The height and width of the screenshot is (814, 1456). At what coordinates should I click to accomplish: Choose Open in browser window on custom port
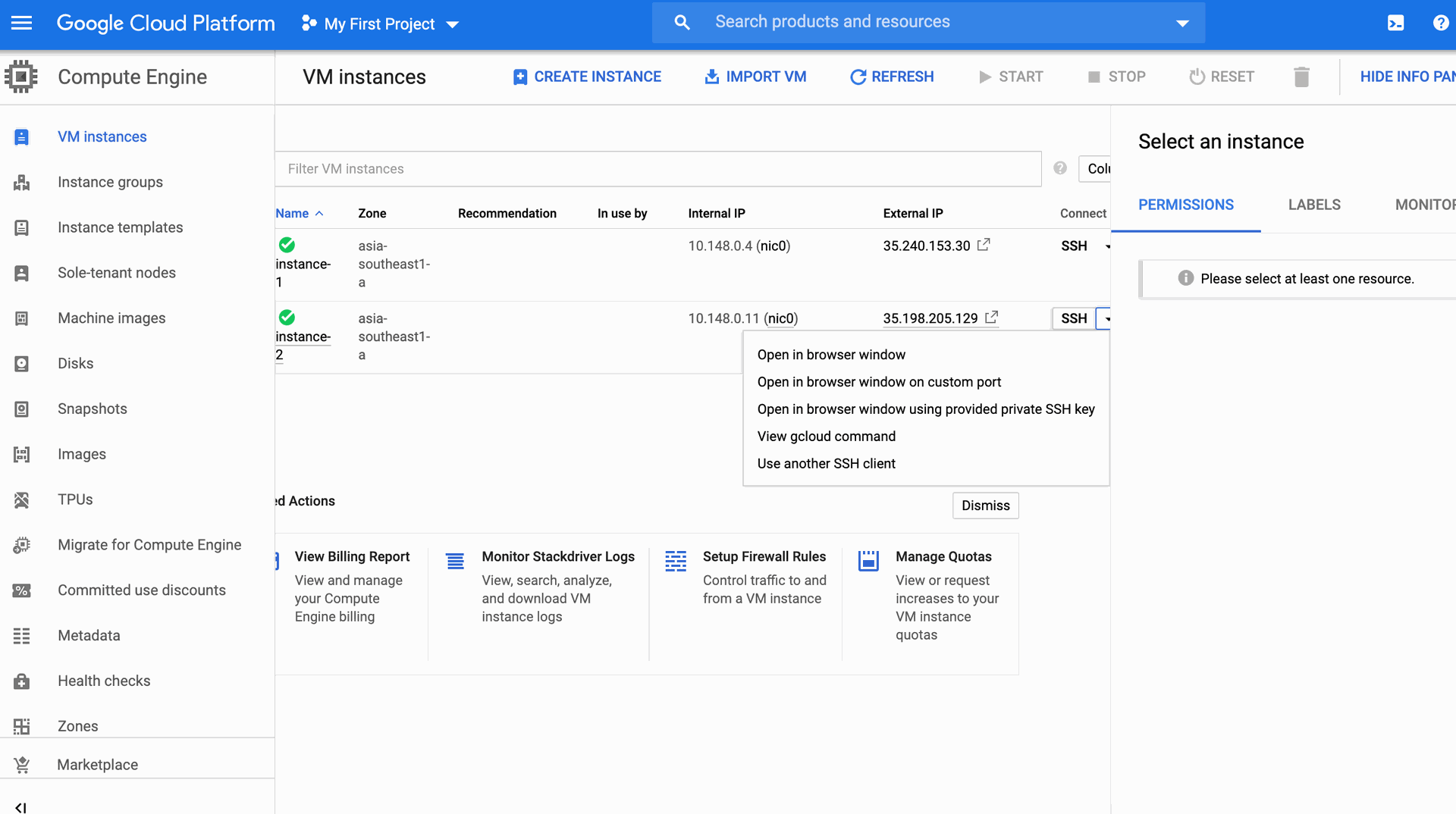point(879,382)
